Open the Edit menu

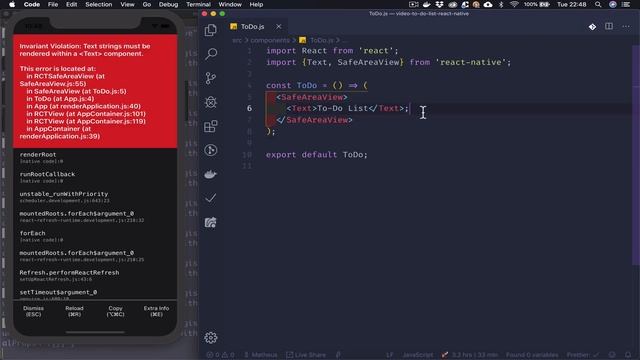(71, 4)
